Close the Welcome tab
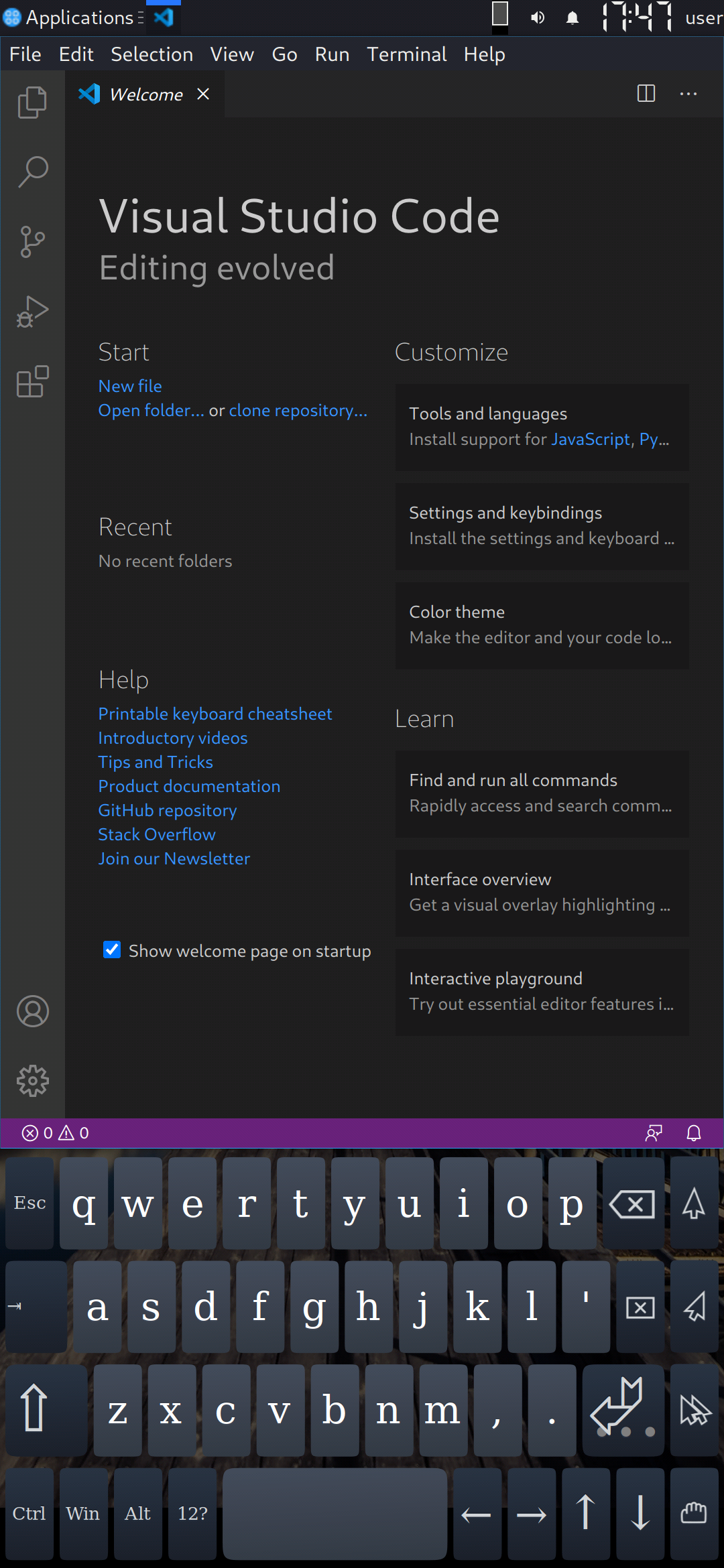Image resolution: width=724 pixels, height=1568 pixels. click(203, 94)
